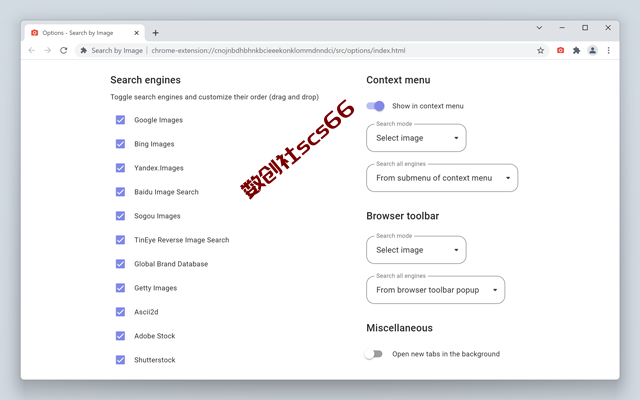Click the Browser toolbar heading

[x=402, y=216]
